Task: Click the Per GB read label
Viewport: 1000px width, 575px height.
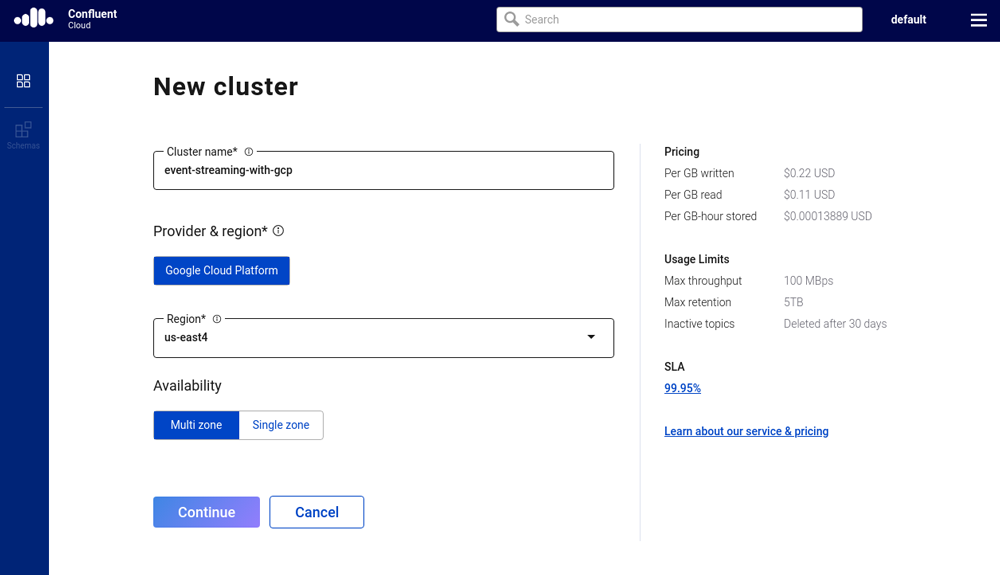Action: [x=693, y=195]
